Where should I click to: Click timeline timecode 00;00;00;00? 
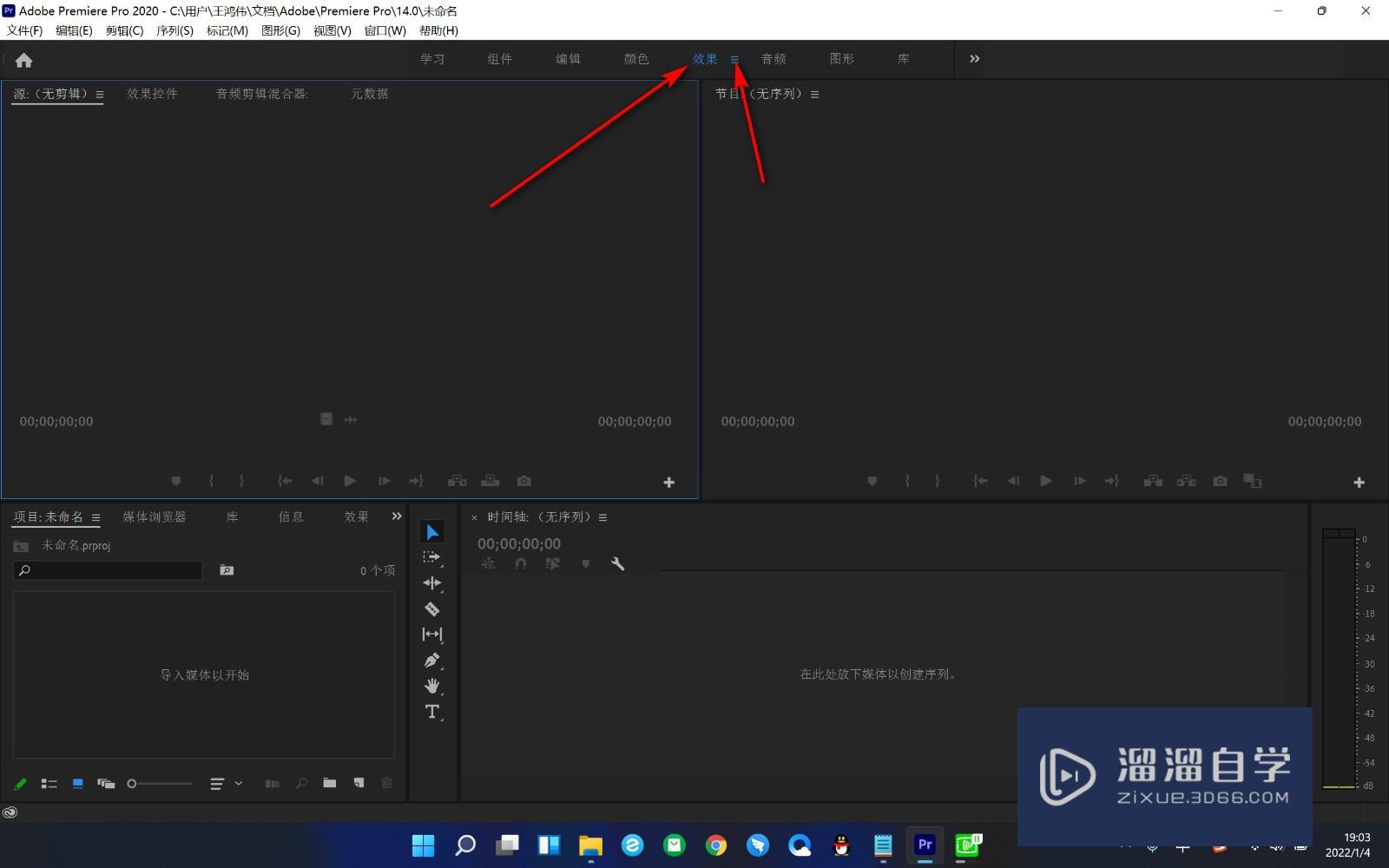point(519,544)
